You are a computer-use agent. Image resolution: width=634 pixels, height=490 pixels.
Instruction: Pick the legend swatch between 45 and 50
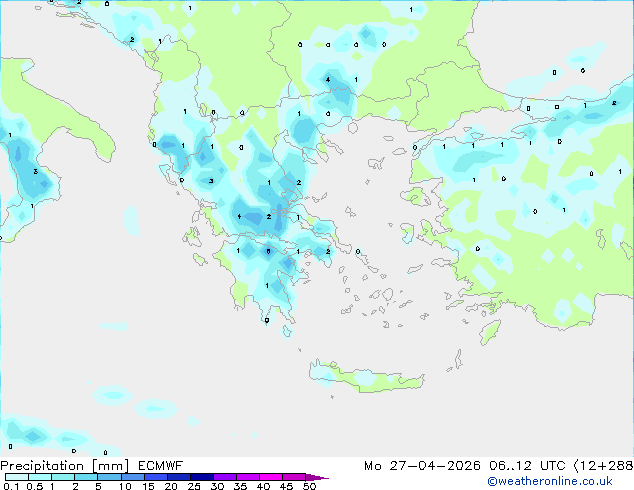coord(294,477)
